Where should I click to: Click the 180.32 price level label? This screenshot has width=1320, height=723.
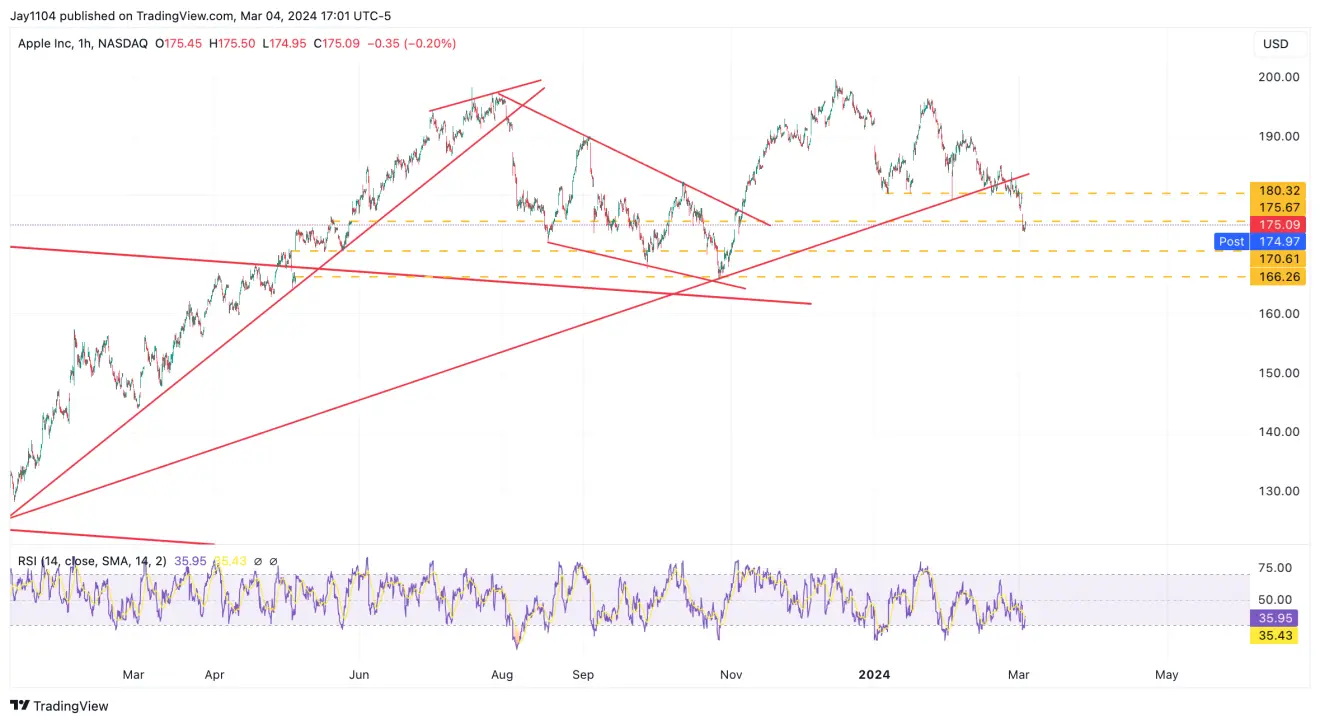click(1278, 191)
